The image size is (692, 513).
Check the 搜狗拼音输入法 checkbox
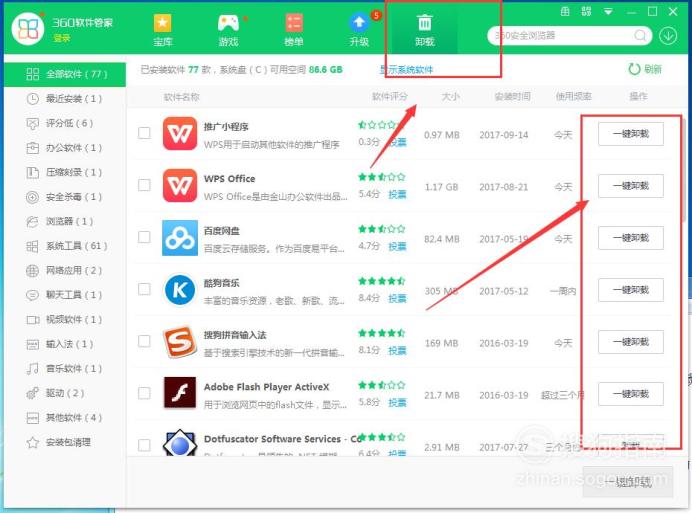point(144,341)
